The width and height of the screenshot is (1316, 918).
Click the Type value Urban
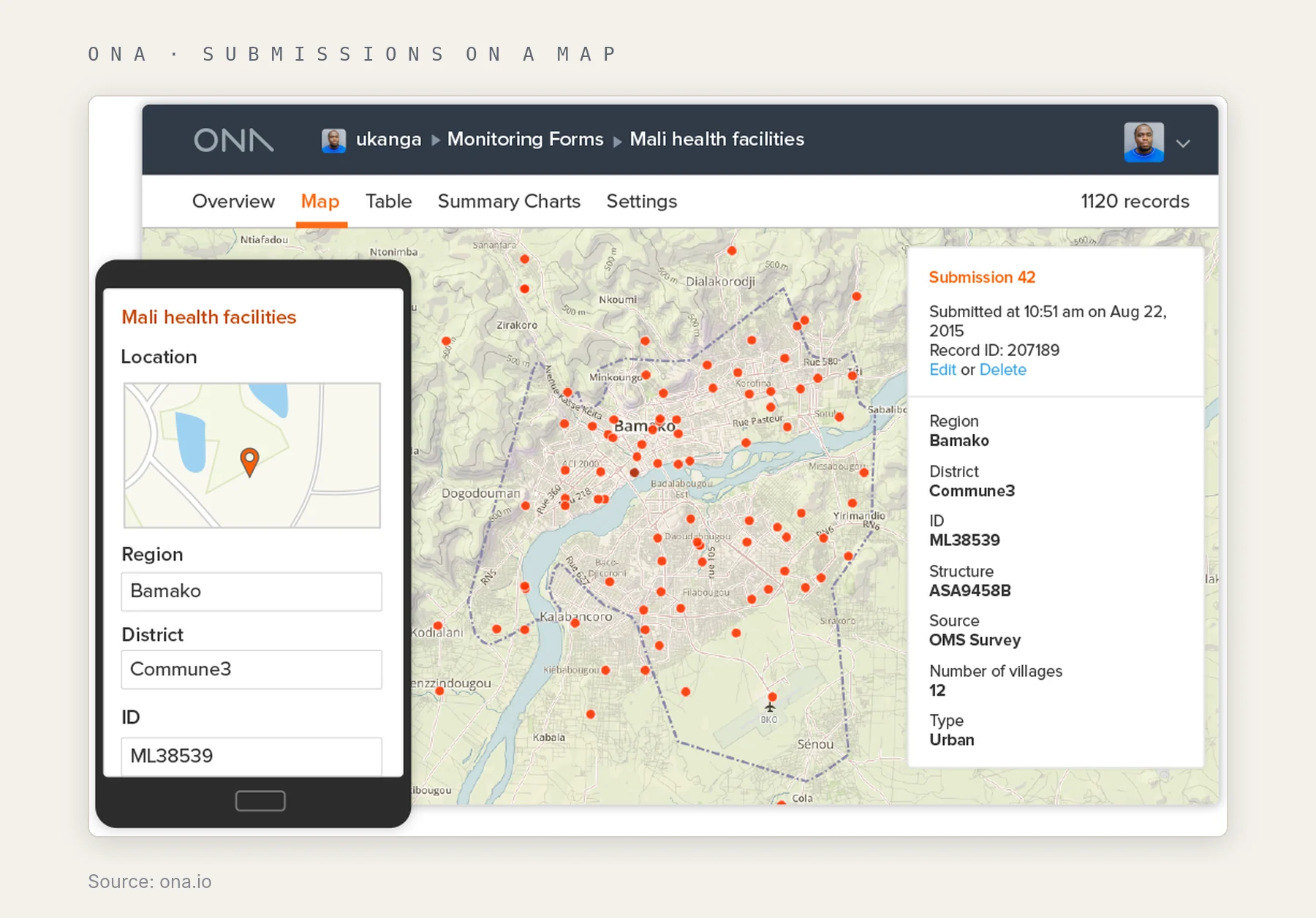(951, 740)
